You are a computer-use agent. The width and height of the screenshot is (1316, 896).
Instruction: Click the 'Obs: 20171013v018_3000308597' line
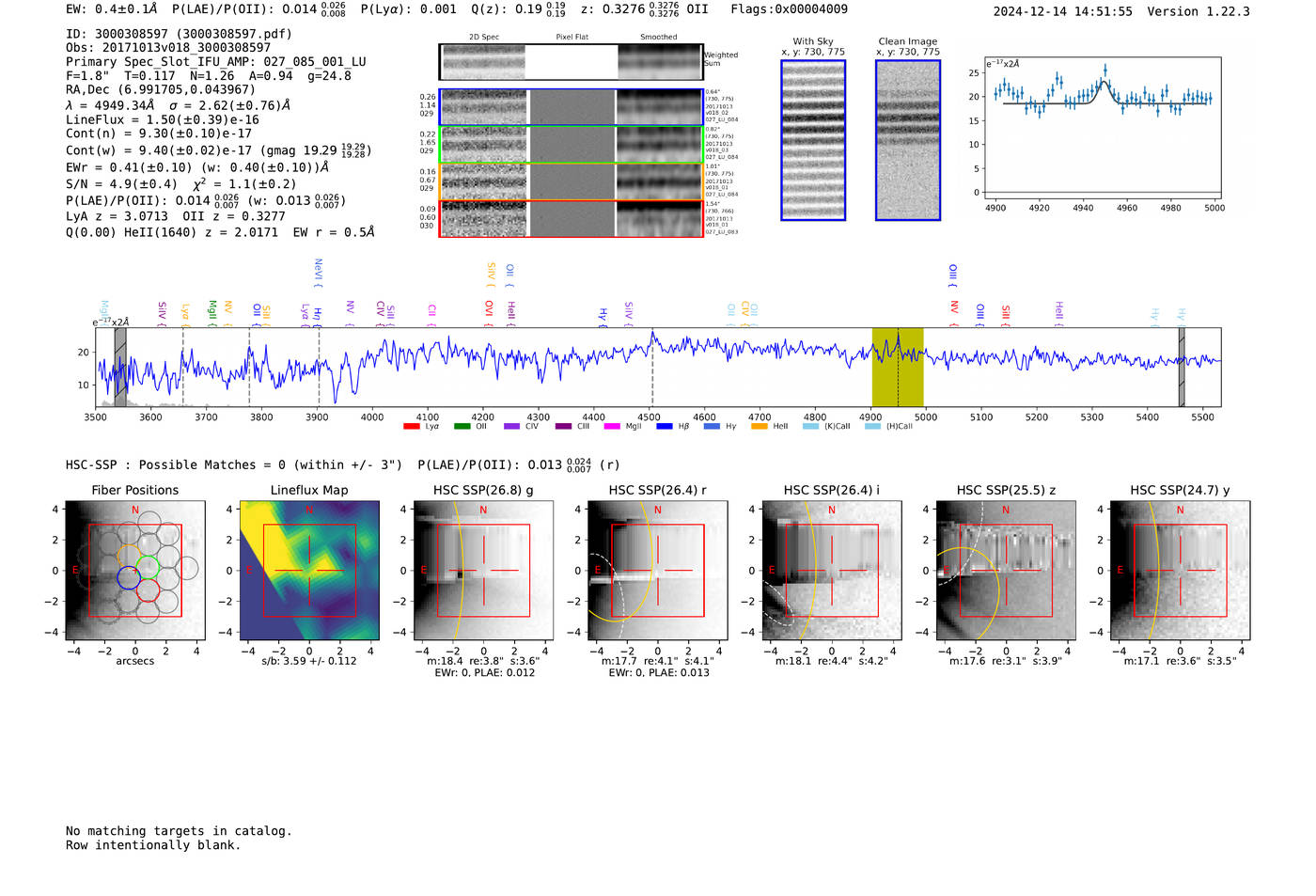(x=168, y=47)
